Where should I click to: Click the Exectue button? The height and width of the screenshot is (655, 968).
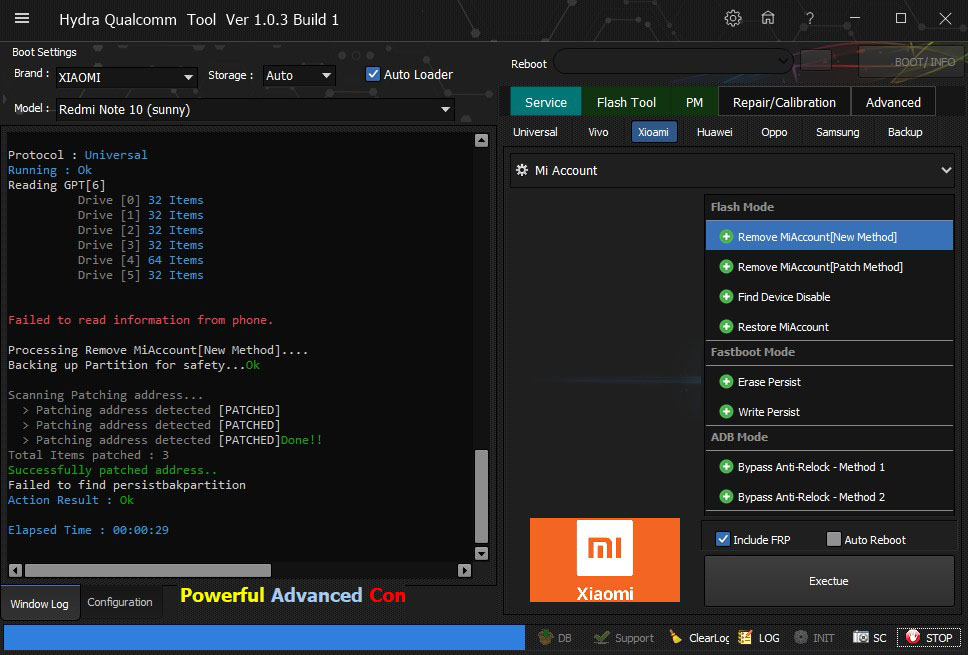(x=828, y=581)
